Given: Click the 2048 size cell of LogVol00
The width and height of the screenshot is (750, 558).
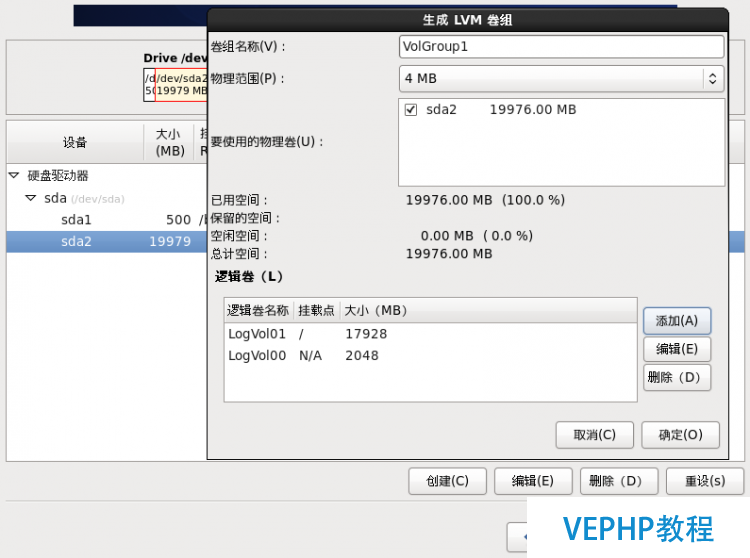Looking at the screenshot, I should [x=362, y=356].
